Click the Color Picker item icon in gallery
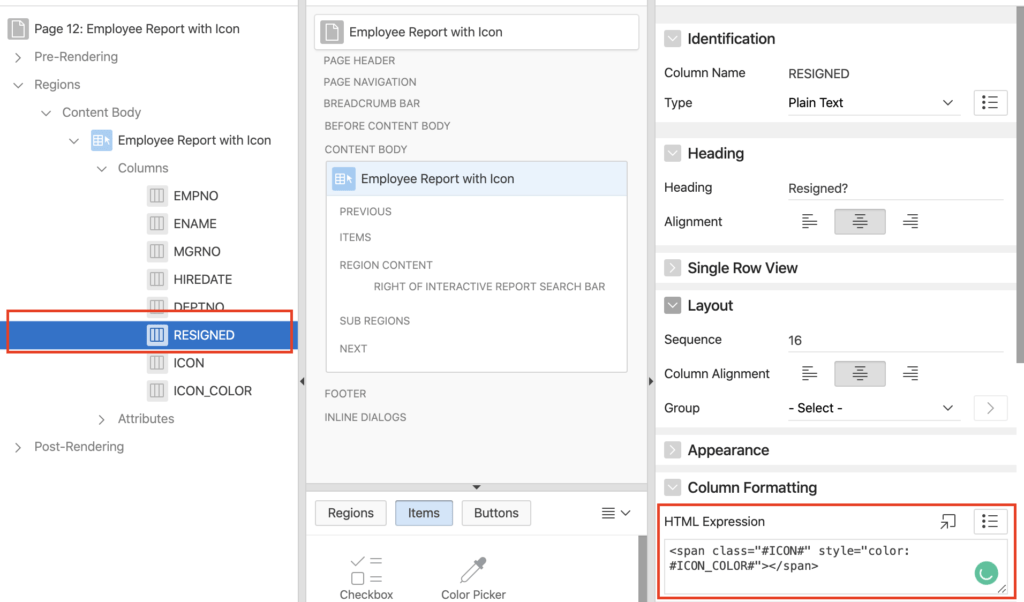This screenshot has height=602, width=1024. pos(473,569)
